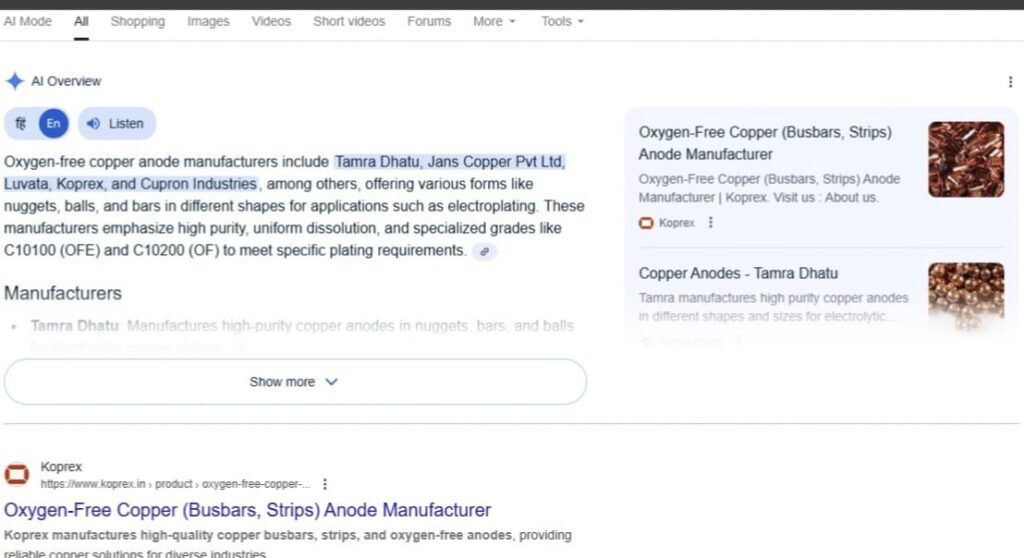Open Oxygen-Free Copper Anode Manufacturer result link

pos(248,510)
